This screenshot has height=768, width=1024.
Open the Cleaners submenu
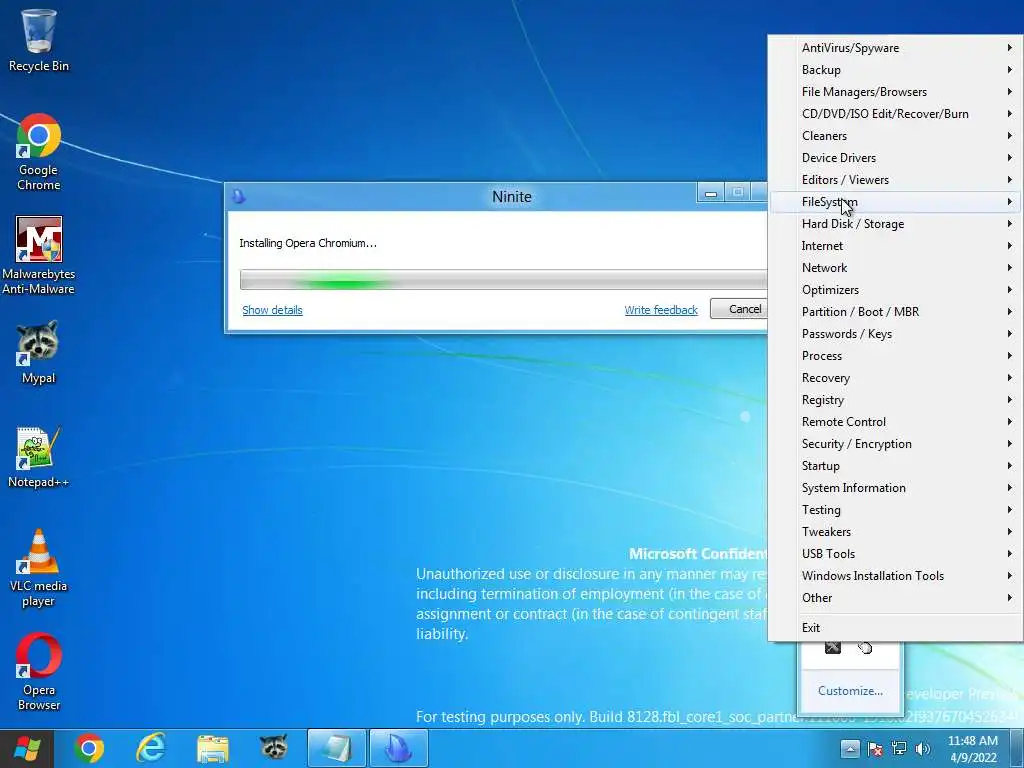[894, 136]
